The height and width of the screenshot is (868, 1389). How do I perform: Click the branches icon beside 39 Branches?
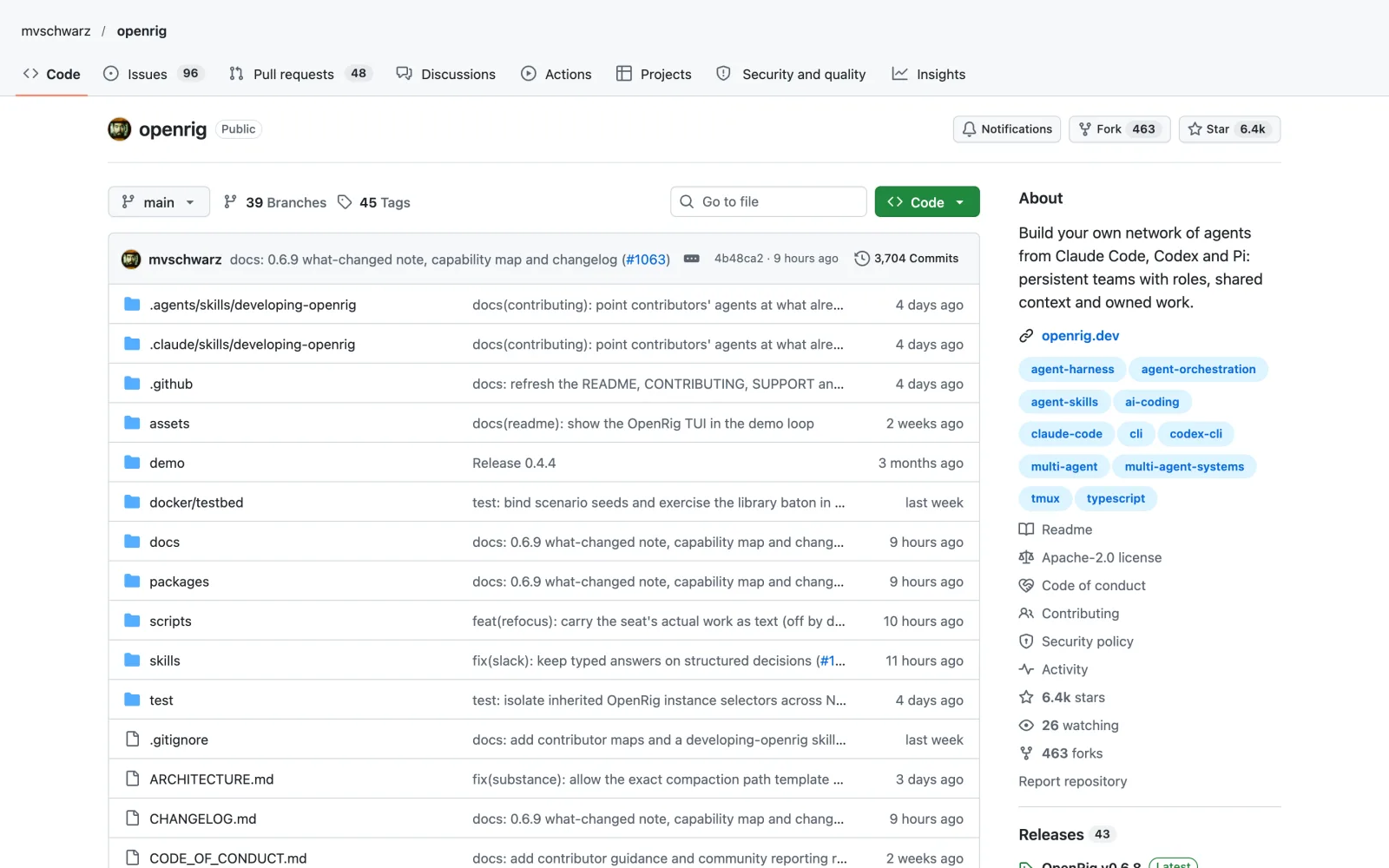(x=230, y=202)
